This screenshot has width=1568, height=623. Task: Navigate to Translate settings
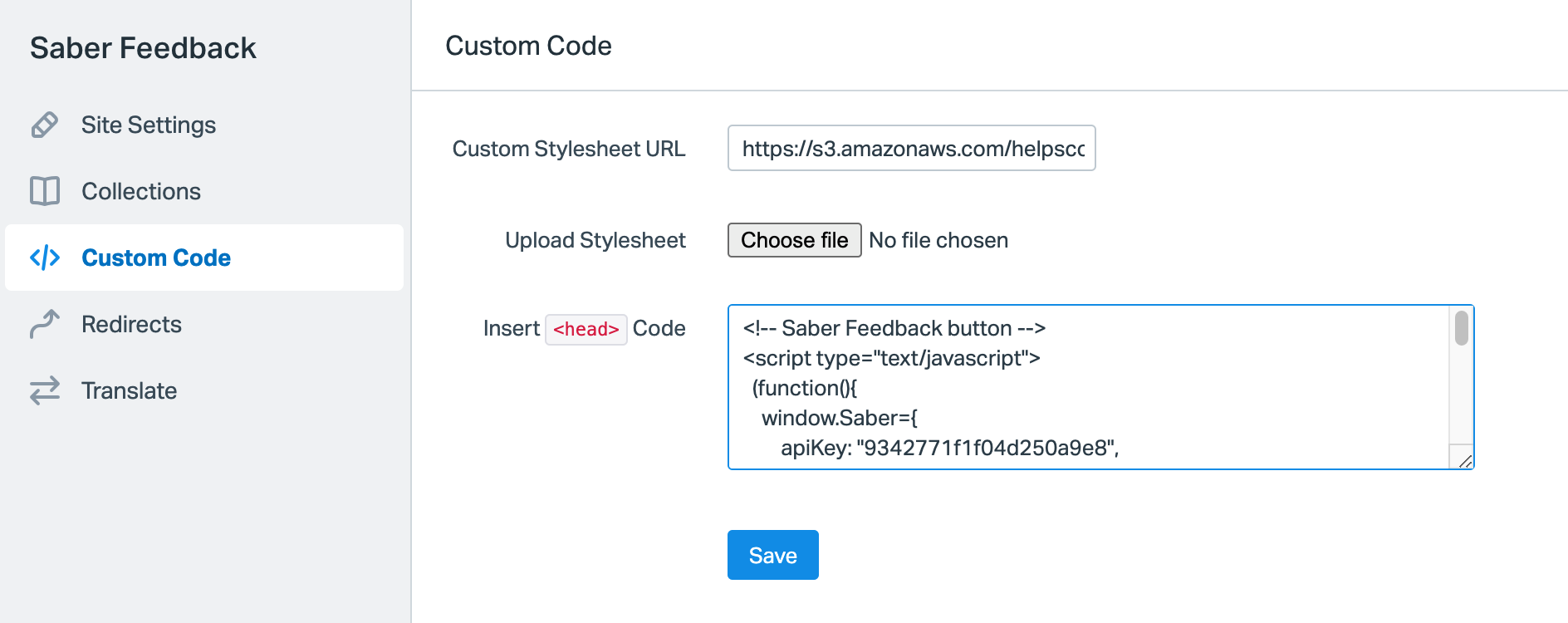129,390
